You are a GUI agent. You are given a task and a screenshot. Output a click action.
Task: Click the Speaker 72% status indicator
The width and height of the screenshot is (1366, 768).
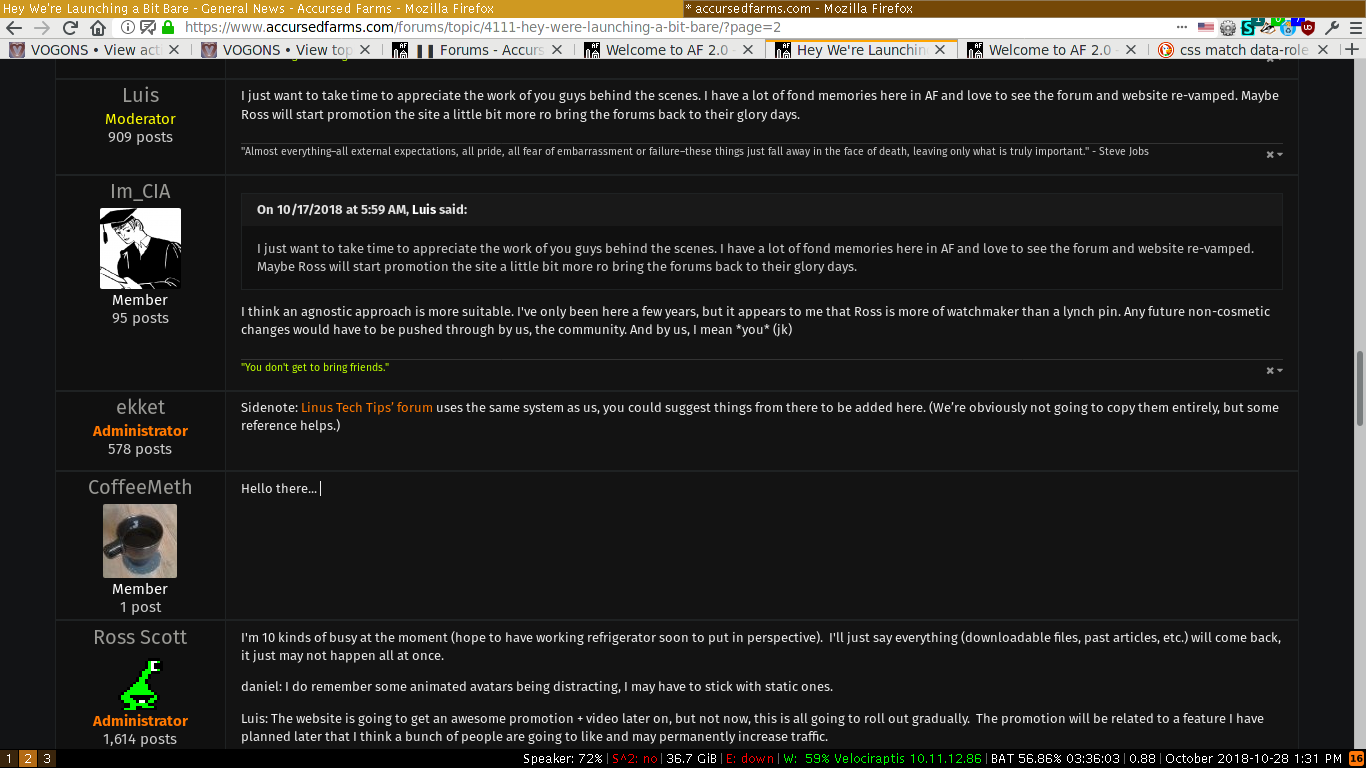click(x=563, y=759)
